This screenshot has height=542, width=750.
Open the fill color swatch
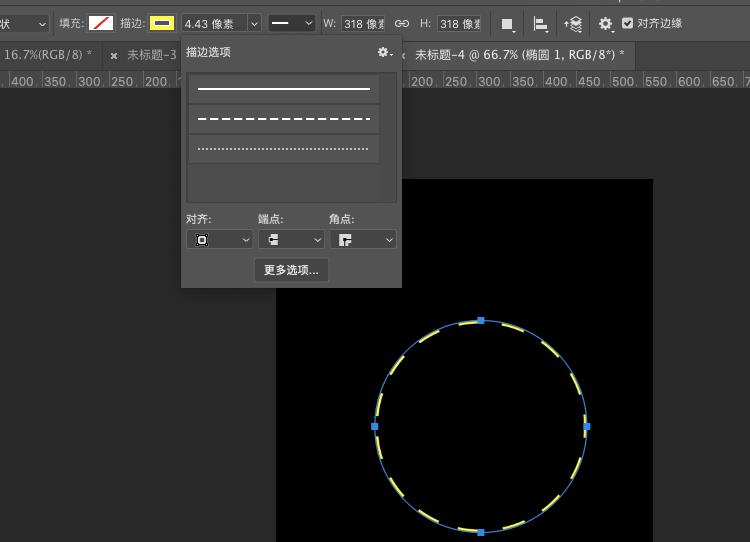101,23
